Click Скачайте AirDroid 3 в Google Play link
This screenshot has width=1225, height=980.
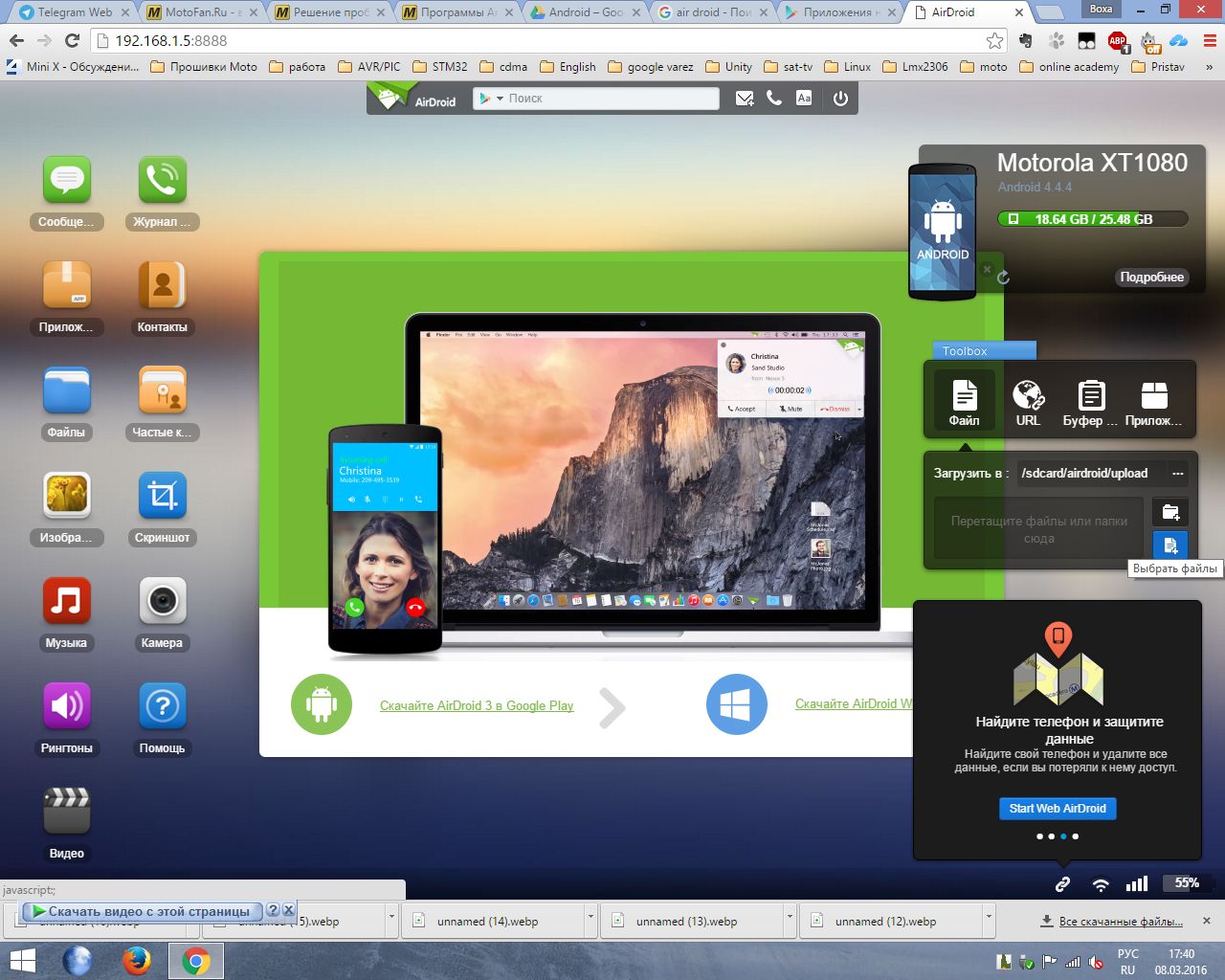point(477,706)
